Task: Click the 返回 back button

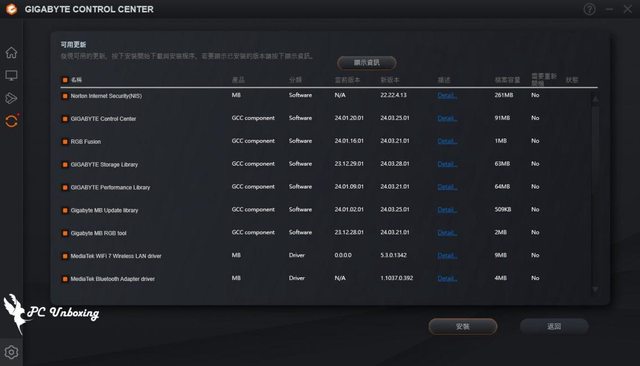Action: [x=554, y=326]
